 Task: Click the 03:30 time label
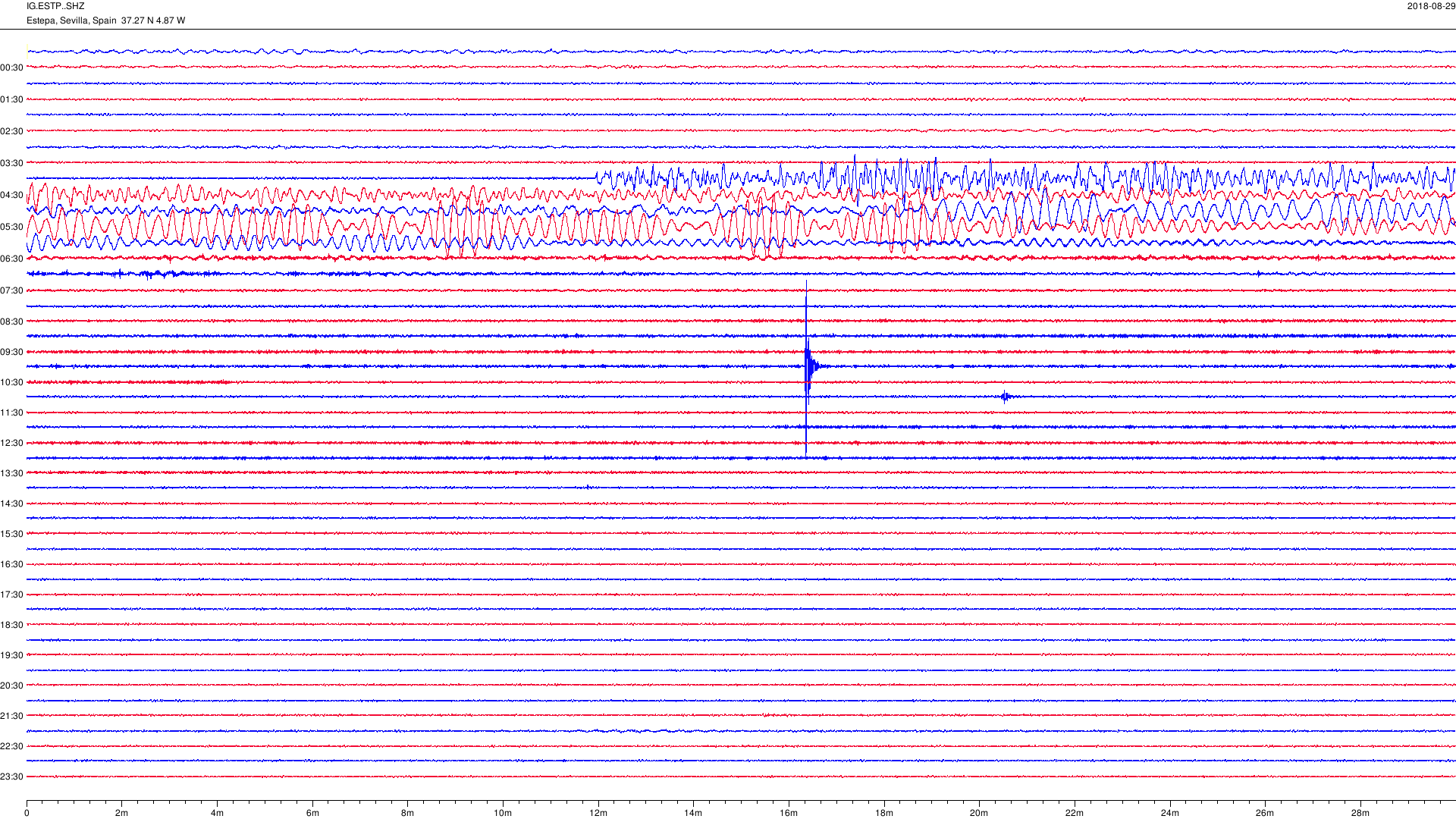click(x=11, y=163)
